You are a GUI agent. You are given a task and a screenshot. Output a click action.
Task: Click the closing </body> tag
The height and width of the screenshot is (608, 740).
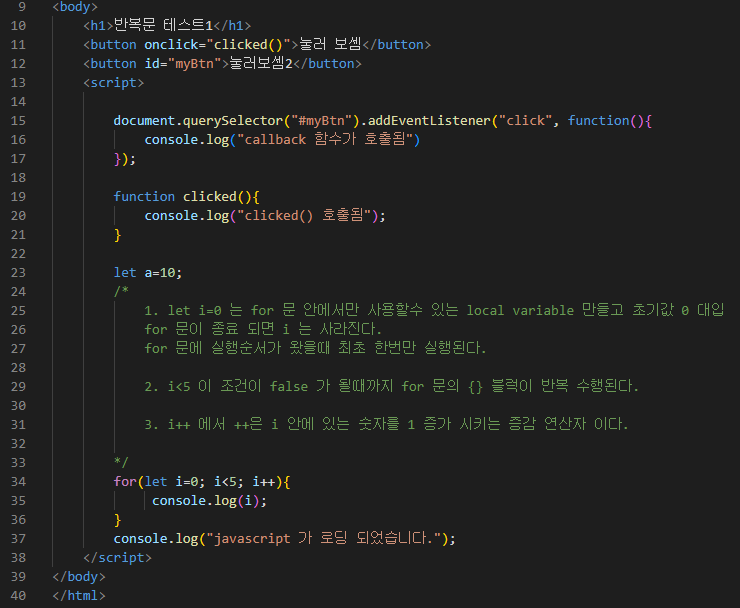79,577
